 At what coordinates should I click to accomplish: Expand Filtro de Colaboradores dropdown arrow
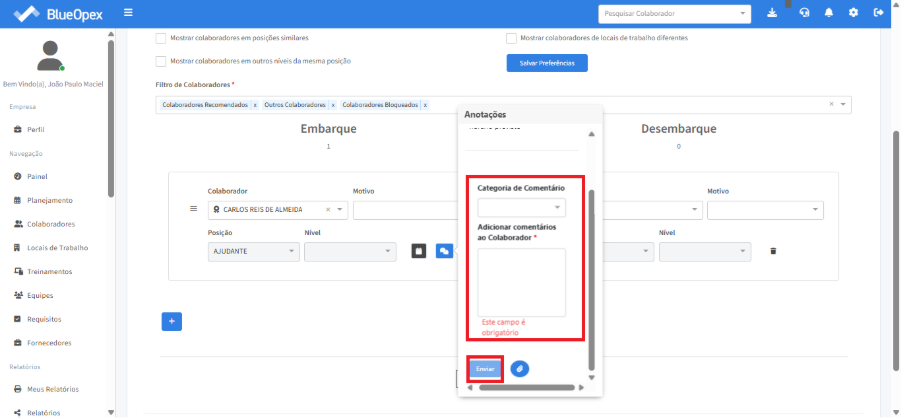(x=843, y=105)
